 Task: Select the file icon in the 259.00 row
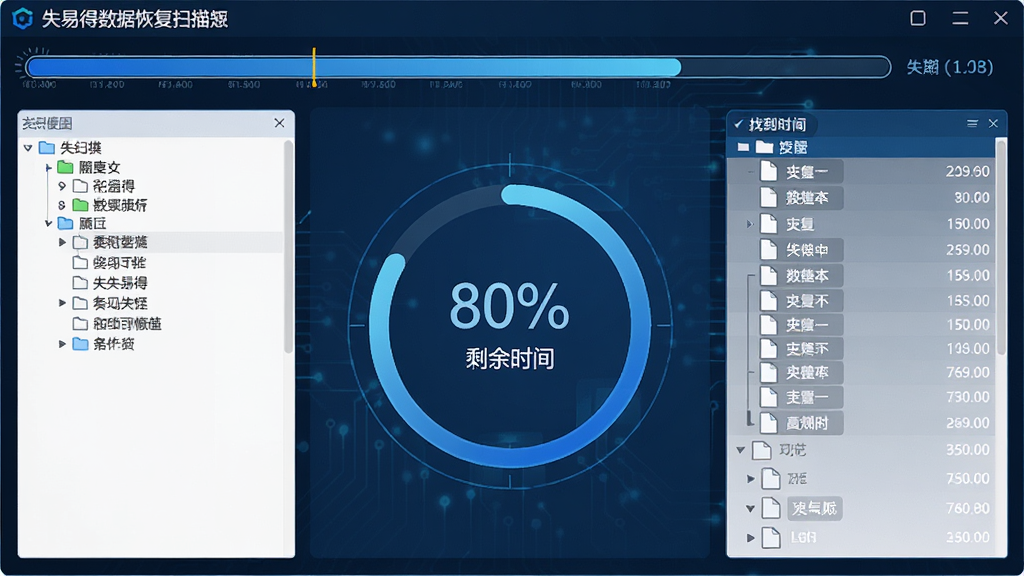pos(769,249)
